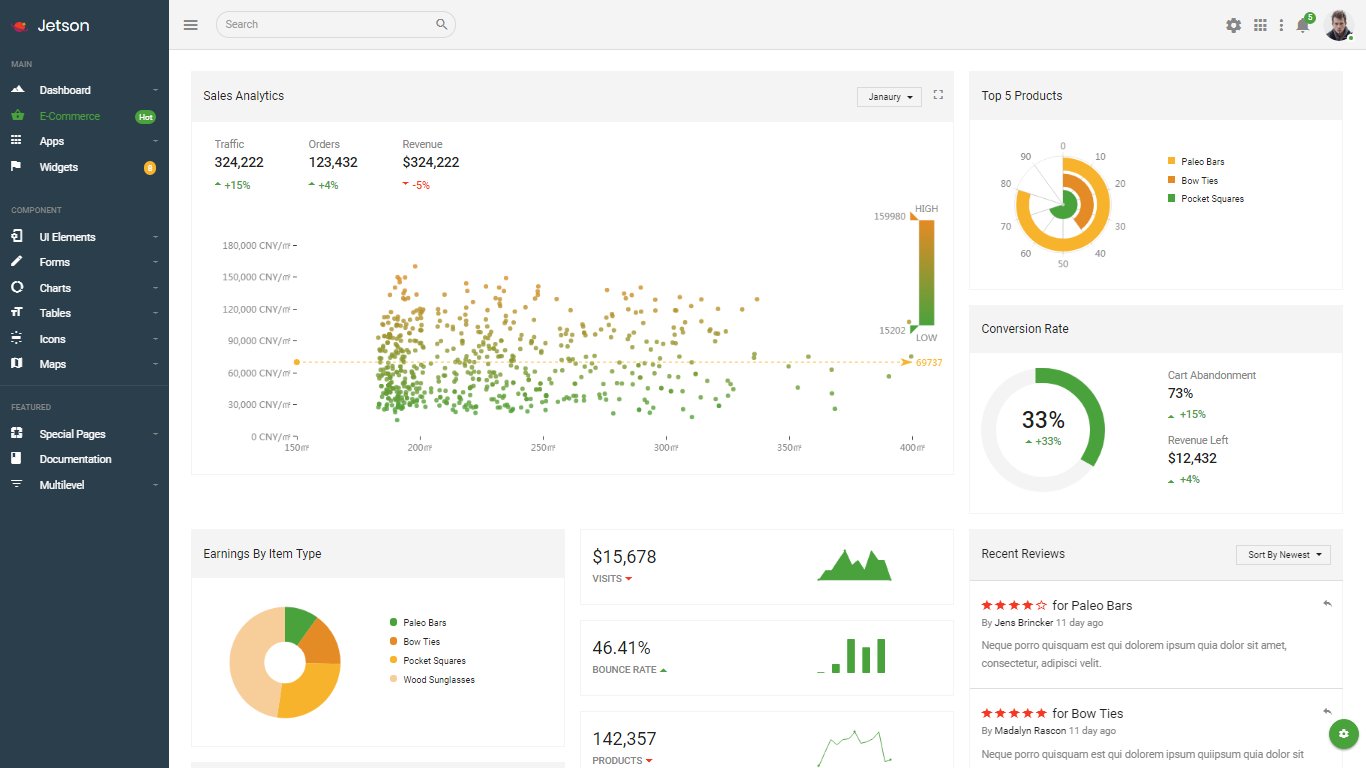Expand the Apps menu chevron

coord(155,141)
